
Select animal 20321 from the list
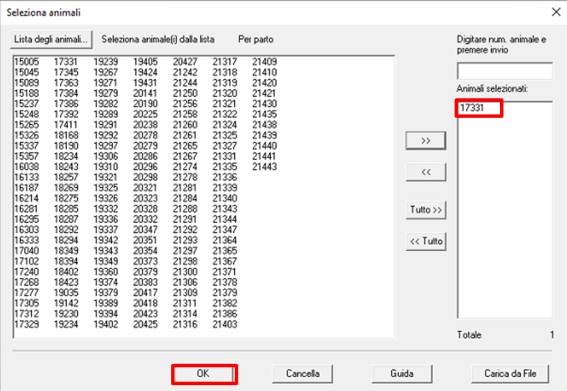145,188
